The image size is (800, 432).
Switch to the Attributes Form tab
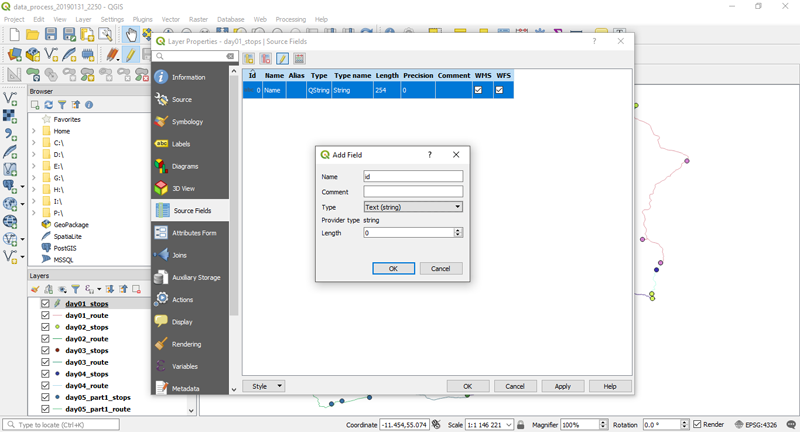190,233
